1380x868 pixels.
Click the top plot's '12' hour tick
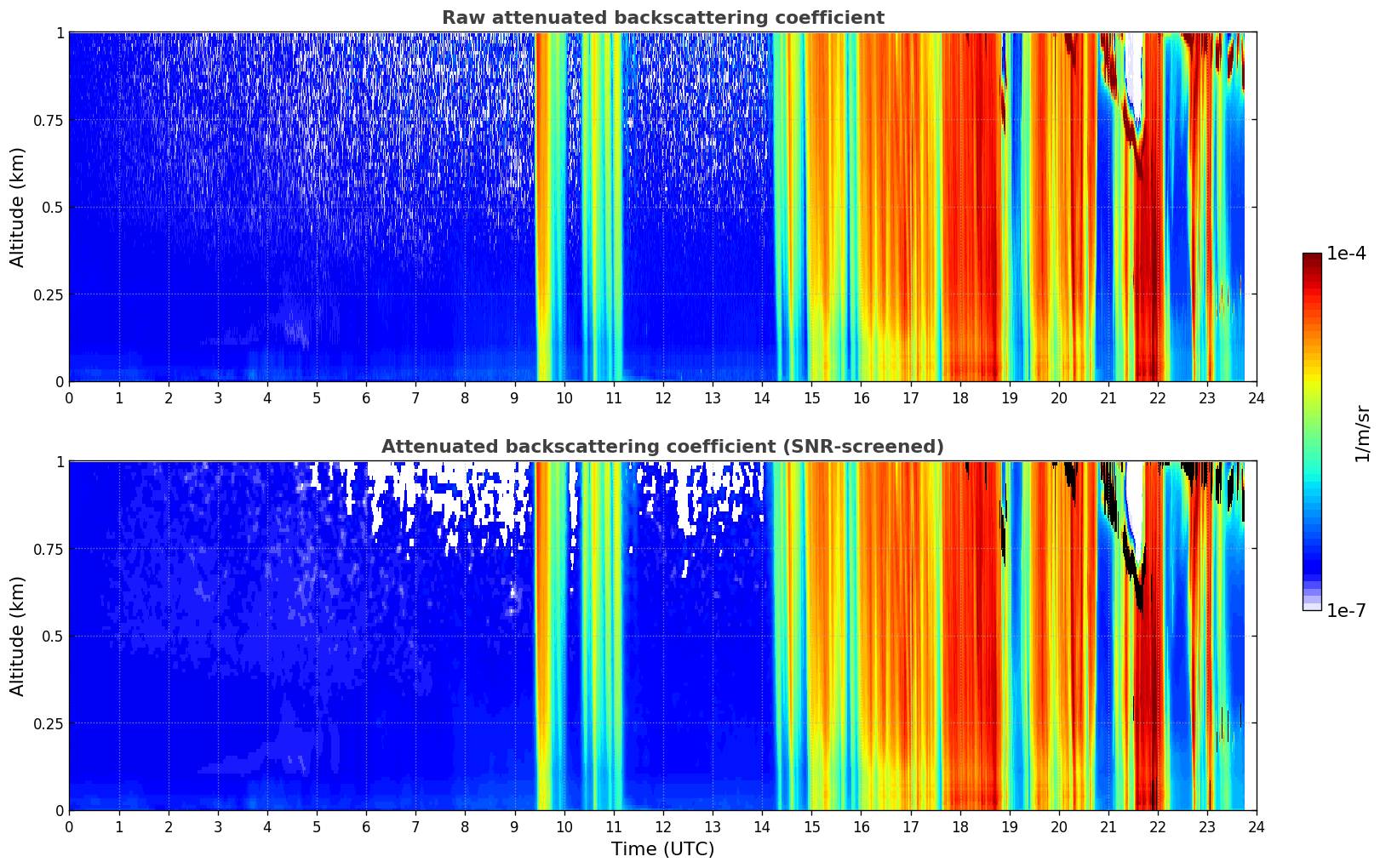point(662,397)
